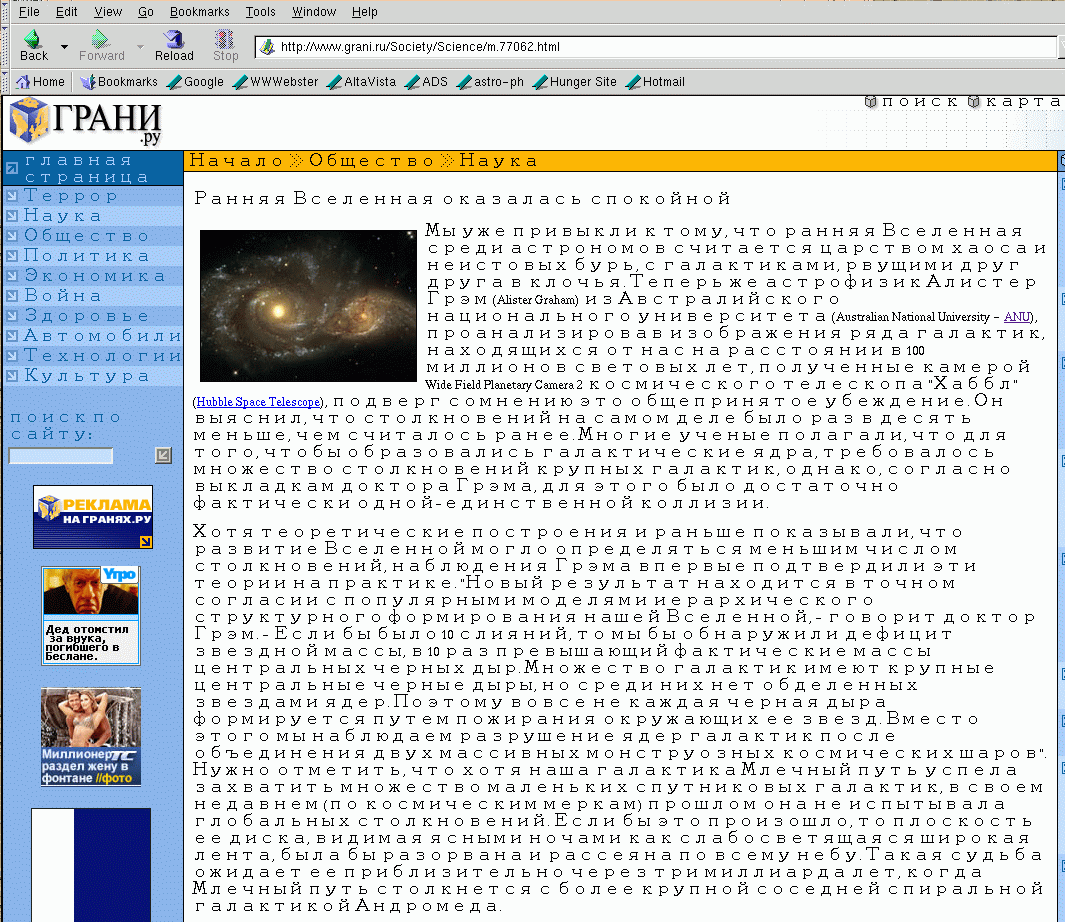Open the Технологии section
1065x922 pixels.
pyautogui.click(x=103, y=355)
